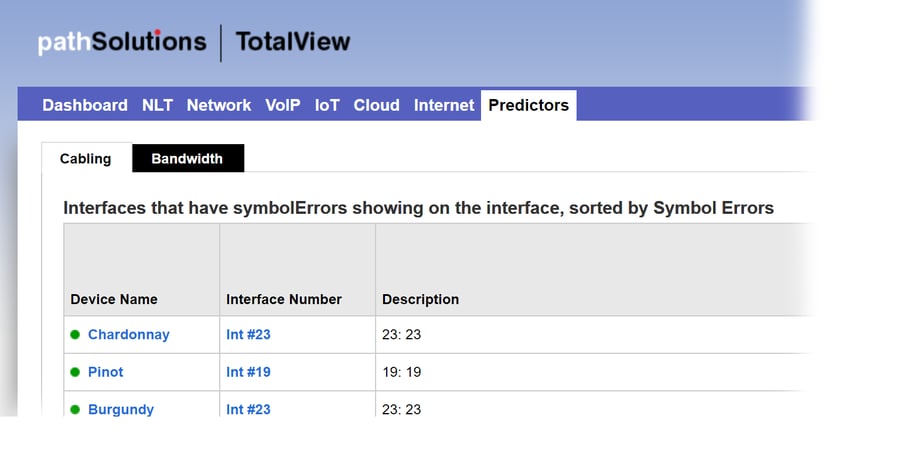Open the Int #19 interface link
The width and height of the screenshot is (900, 450).
[x=248, y=372]
